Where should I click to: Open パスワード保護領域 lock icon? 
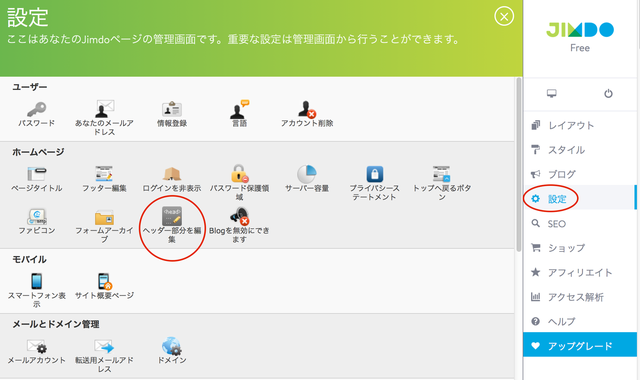point(239,174)
